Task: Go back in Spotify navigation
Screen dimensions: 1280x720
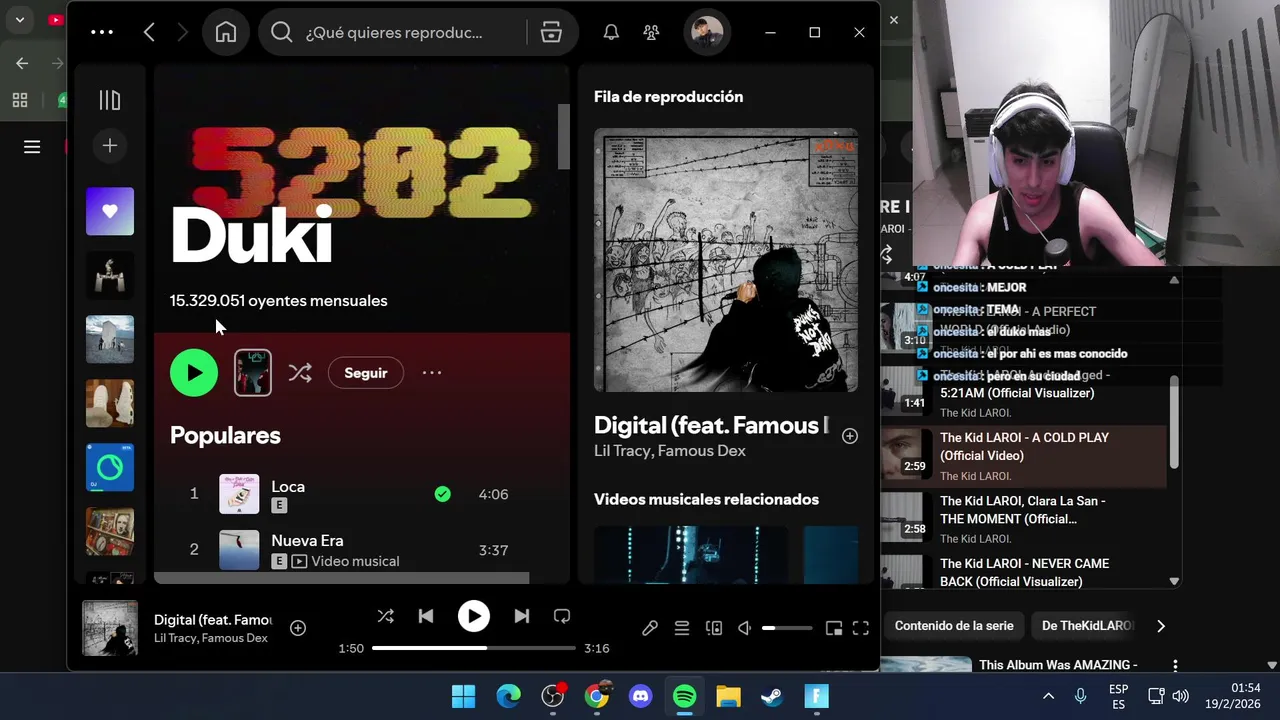Action: point(149,32)
